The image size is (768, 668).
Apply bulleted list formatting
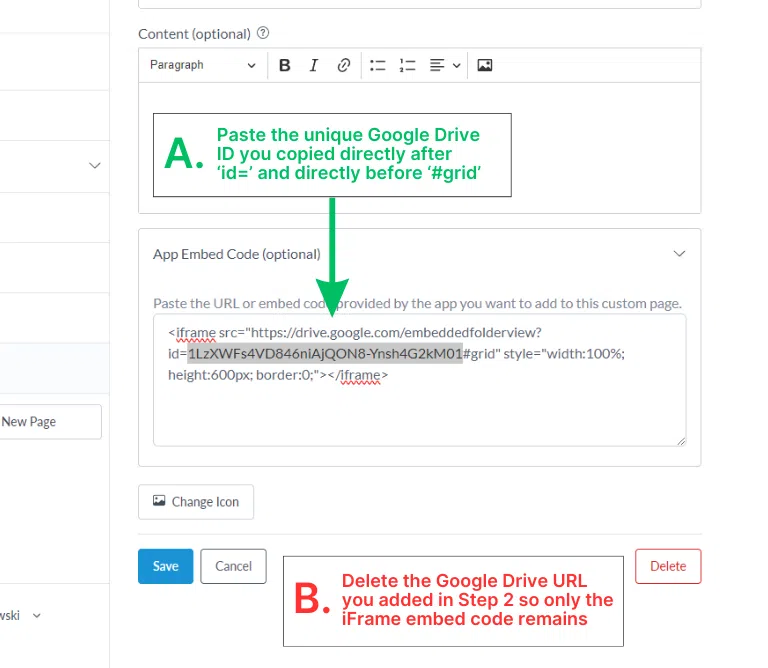pos(378,65)
